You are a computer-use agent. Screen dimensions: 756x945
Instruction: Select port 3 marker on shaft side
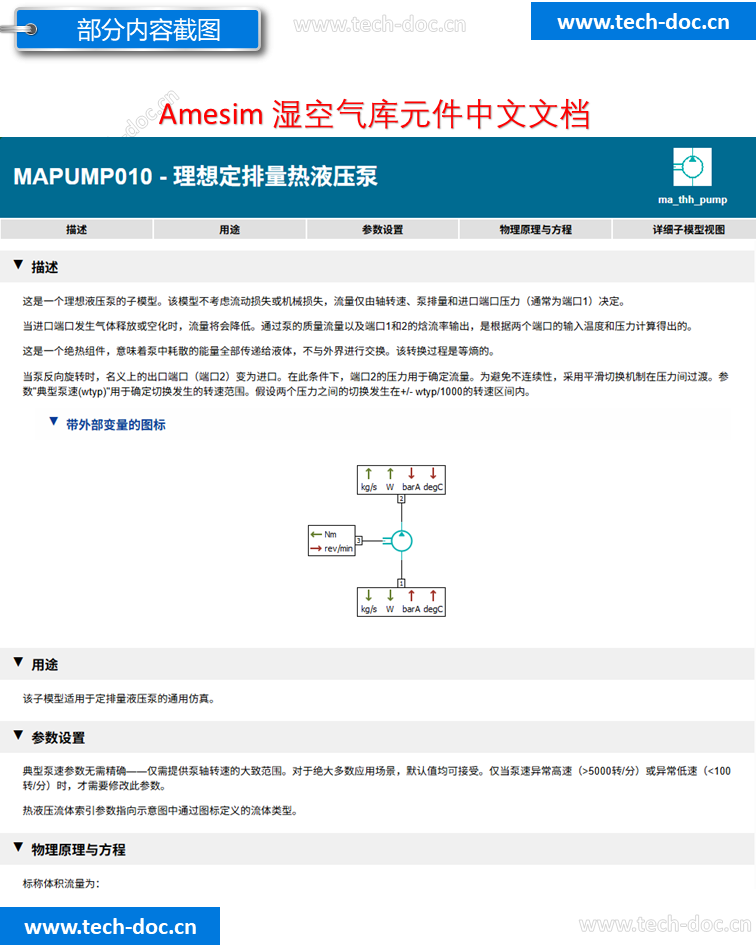coord(359,541)
